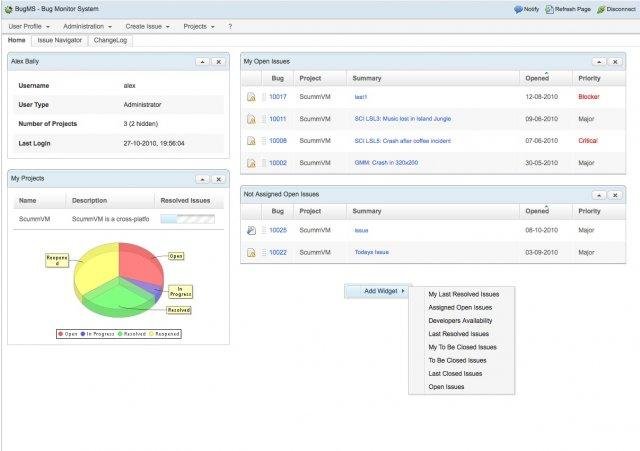This screenshot has height=451, width=640.
Task: Expand the Add Widget submenu button
Action: [x=378, y=291]
